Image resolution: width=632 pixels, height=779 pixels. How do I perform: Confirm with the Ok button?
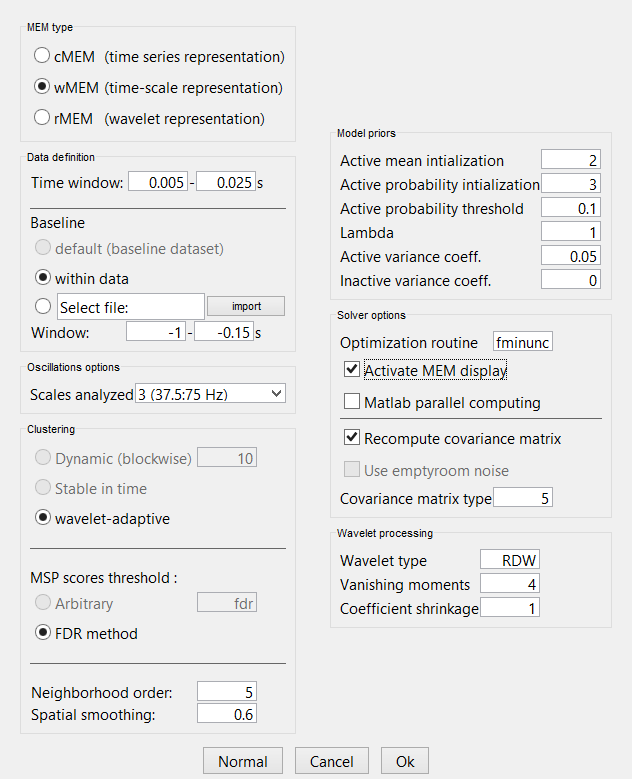point(404,761)
